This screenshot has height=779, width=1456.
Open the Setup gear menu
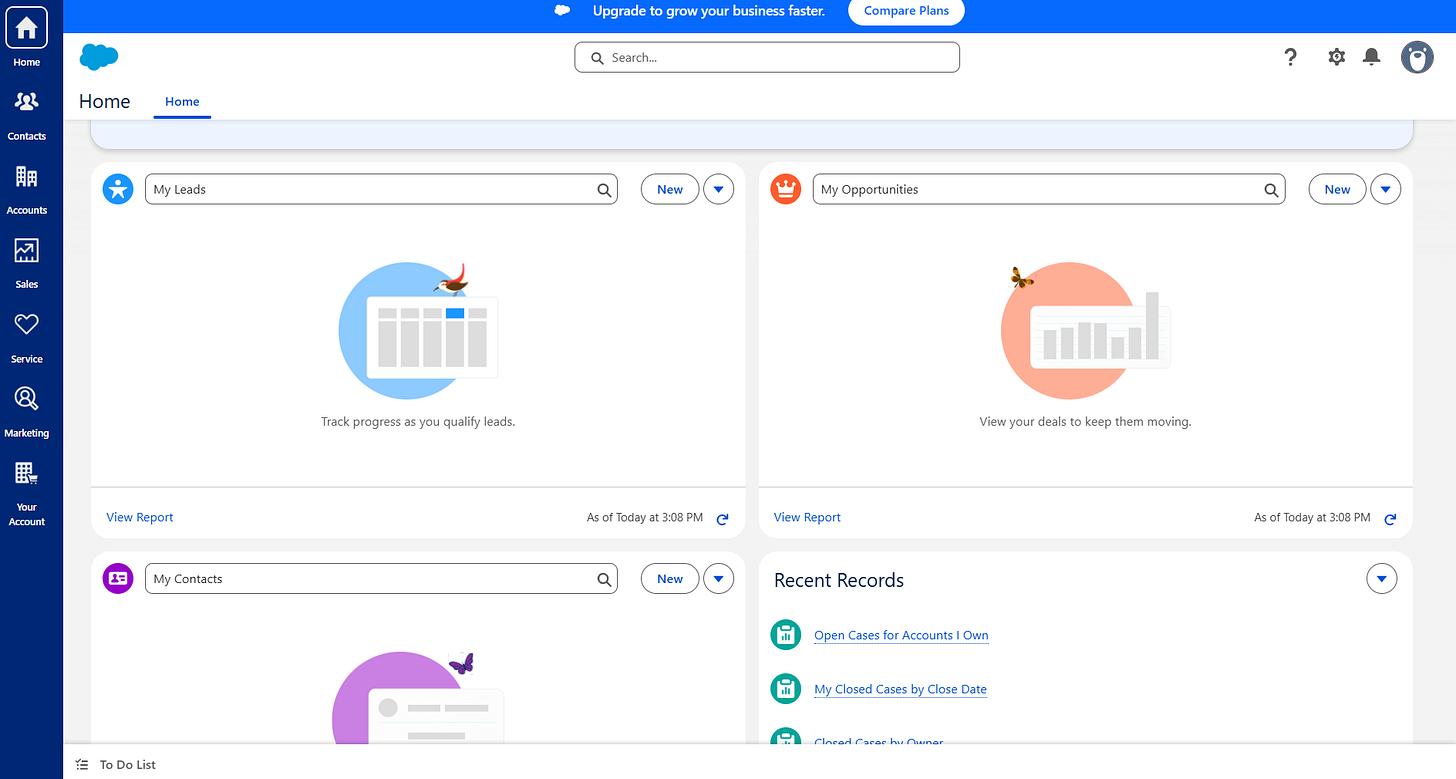coord(1336,57)
